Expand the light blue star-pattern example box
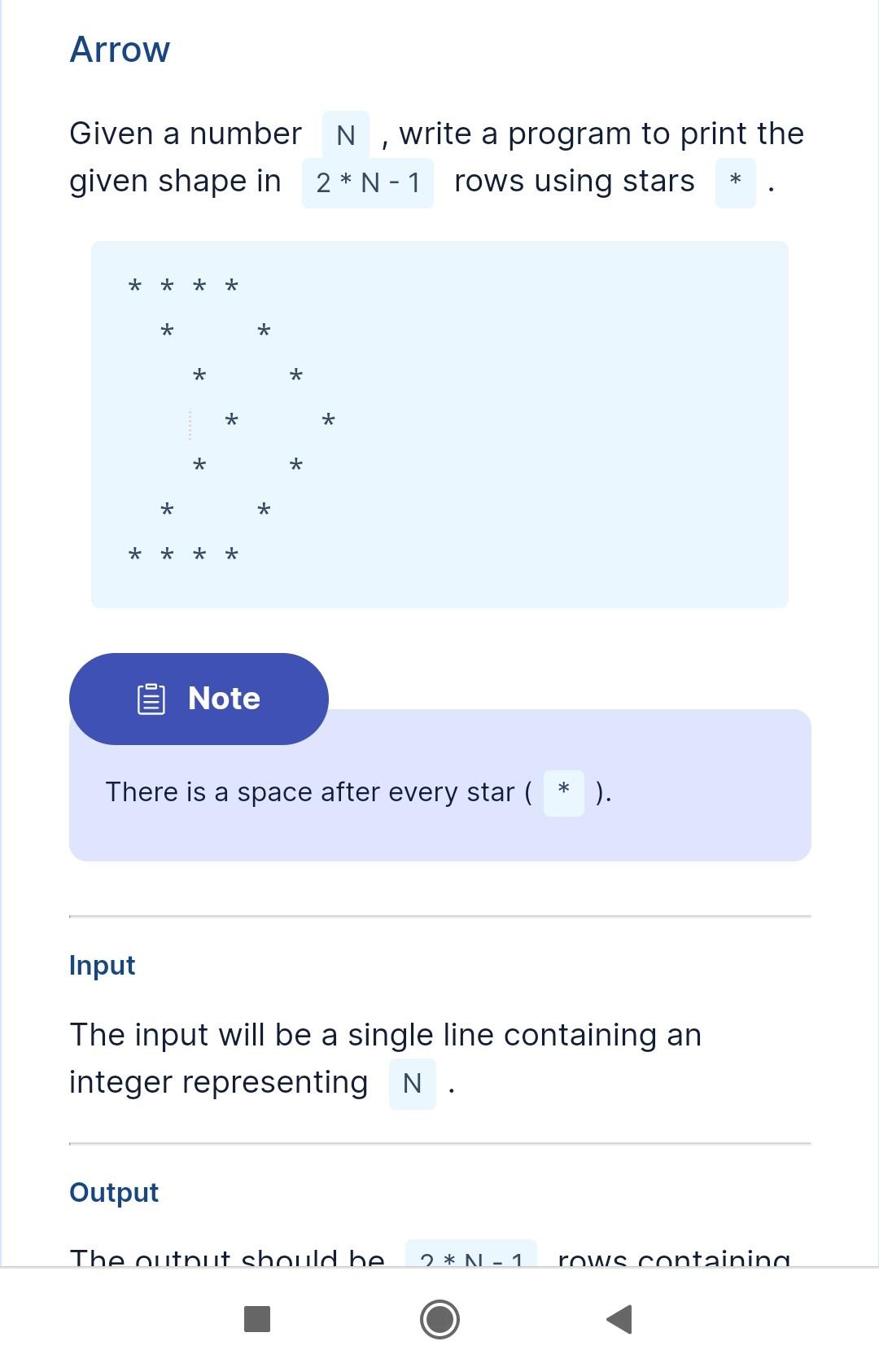This screenshot has height=1372, width=879. [439, 423]
